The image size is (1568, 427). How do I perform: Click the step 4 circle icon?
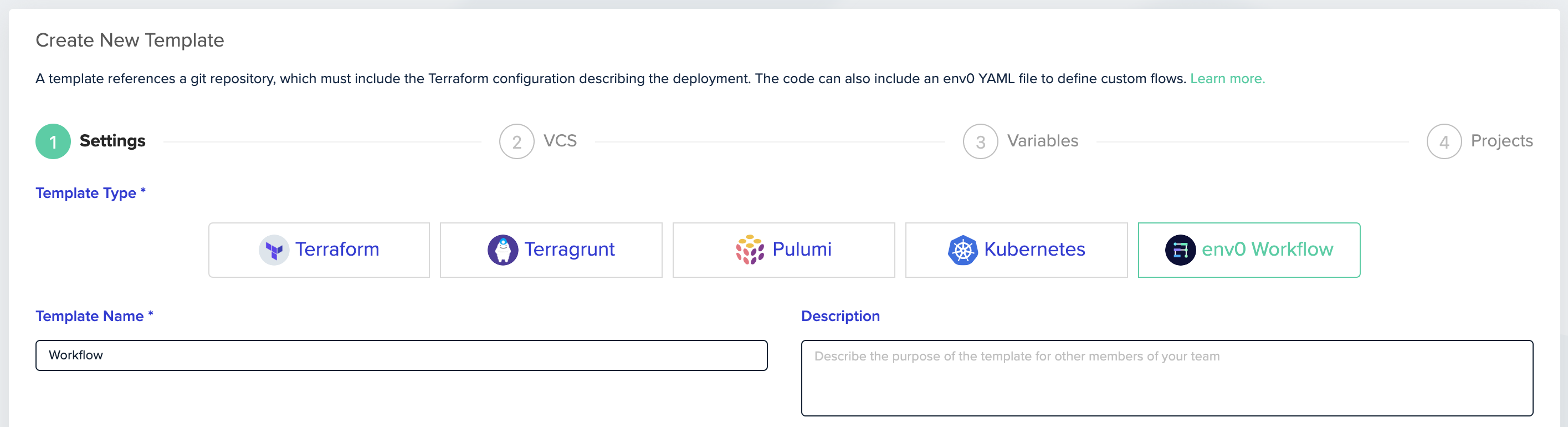pos(1443,141)
